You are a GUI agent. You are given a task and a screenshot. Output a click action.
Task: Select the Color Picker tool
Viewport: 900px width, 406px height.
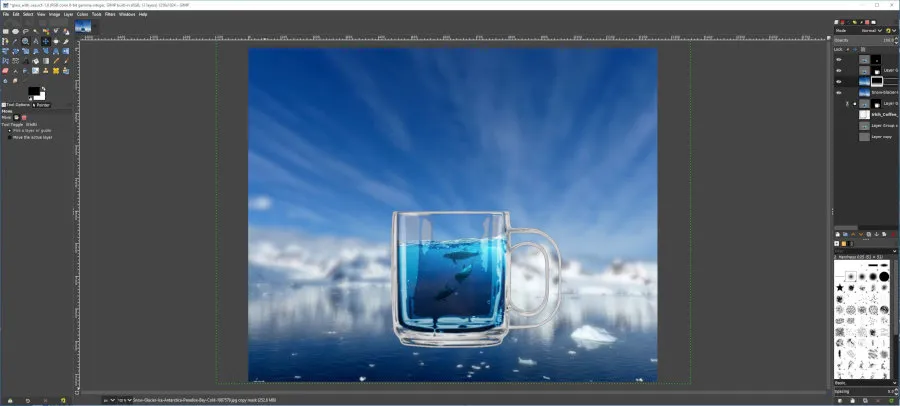[x=15, y=41]
